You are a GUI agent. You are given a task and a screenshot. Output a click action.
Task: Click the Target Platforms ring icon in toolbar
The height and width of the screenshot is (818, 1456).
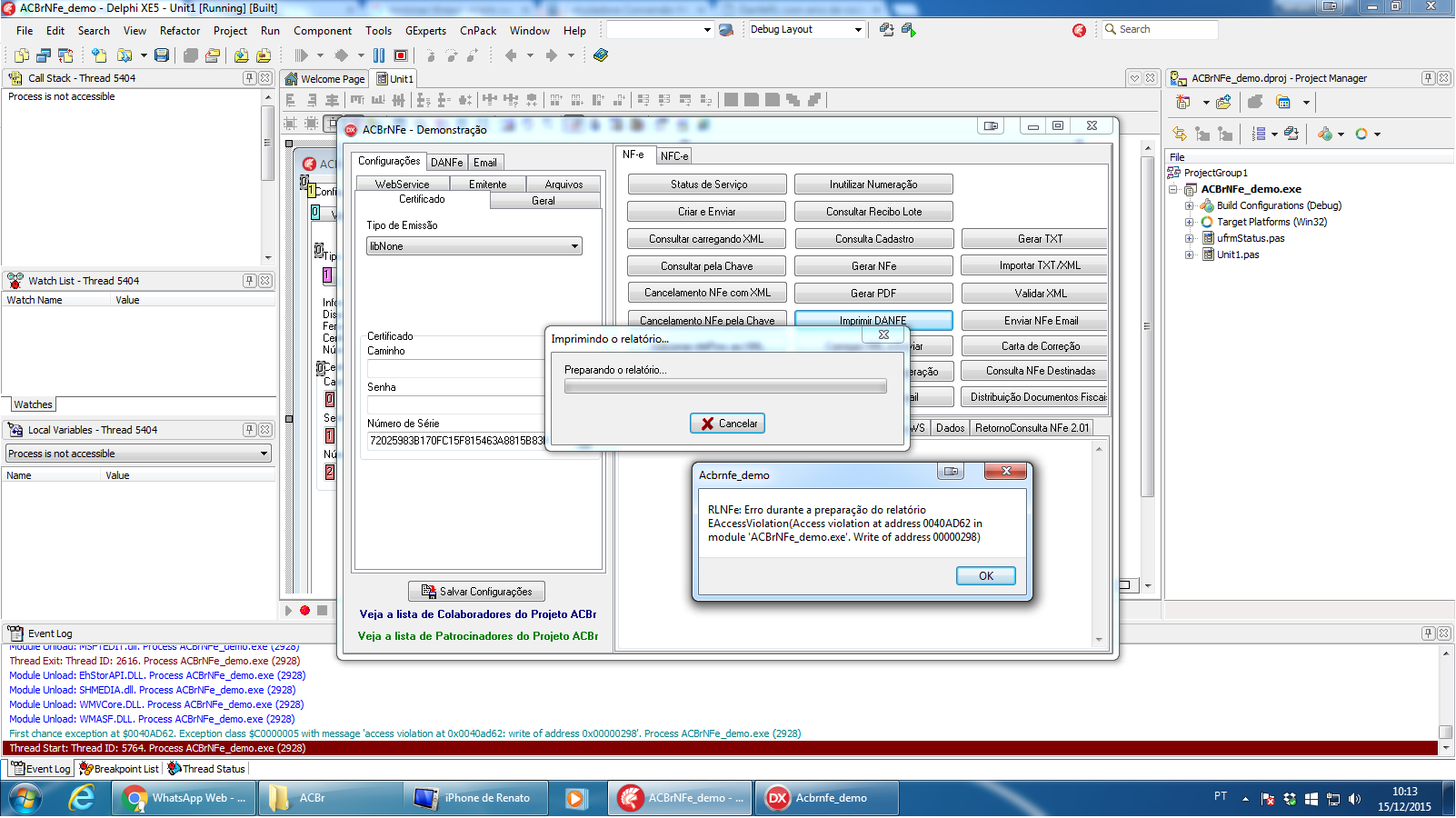pyautogui.click(x=1361, y=135)
